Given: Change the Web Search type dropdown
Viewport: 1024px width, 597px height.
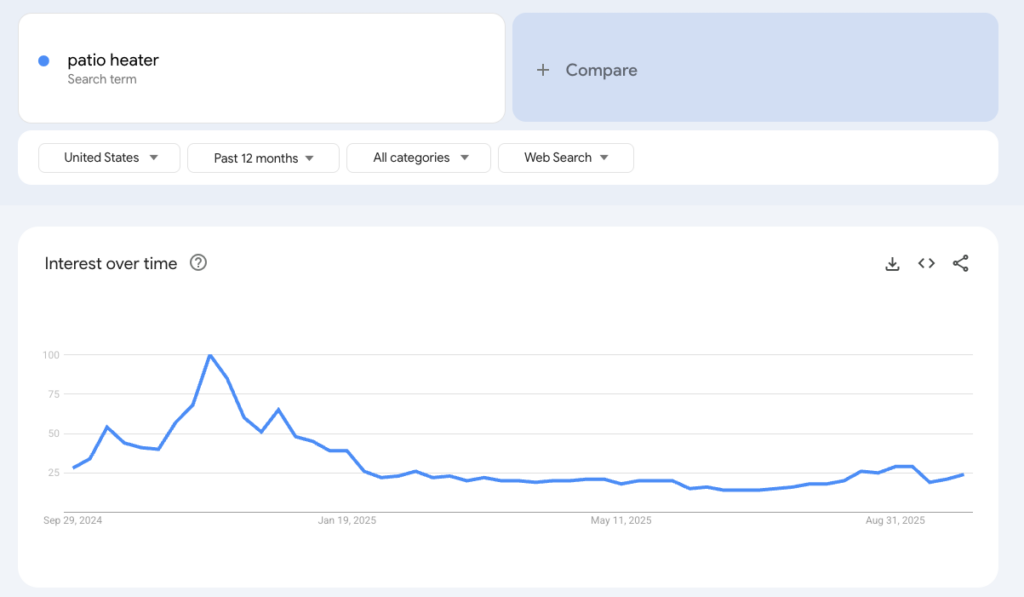Looking at the screenshot, I should [566, 158].
